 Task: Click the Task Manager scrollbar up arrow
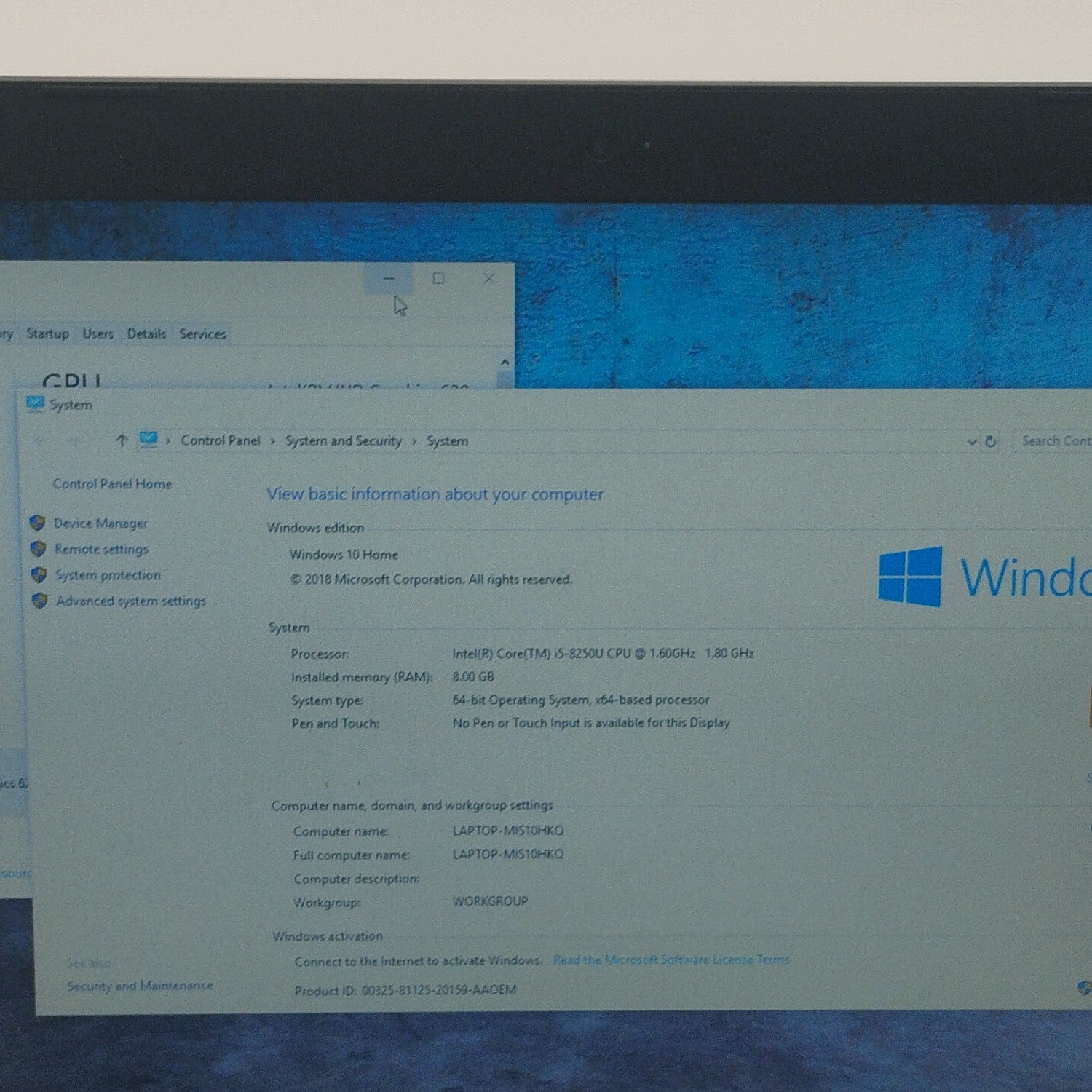pyautogui.click(x=505, y=362)
